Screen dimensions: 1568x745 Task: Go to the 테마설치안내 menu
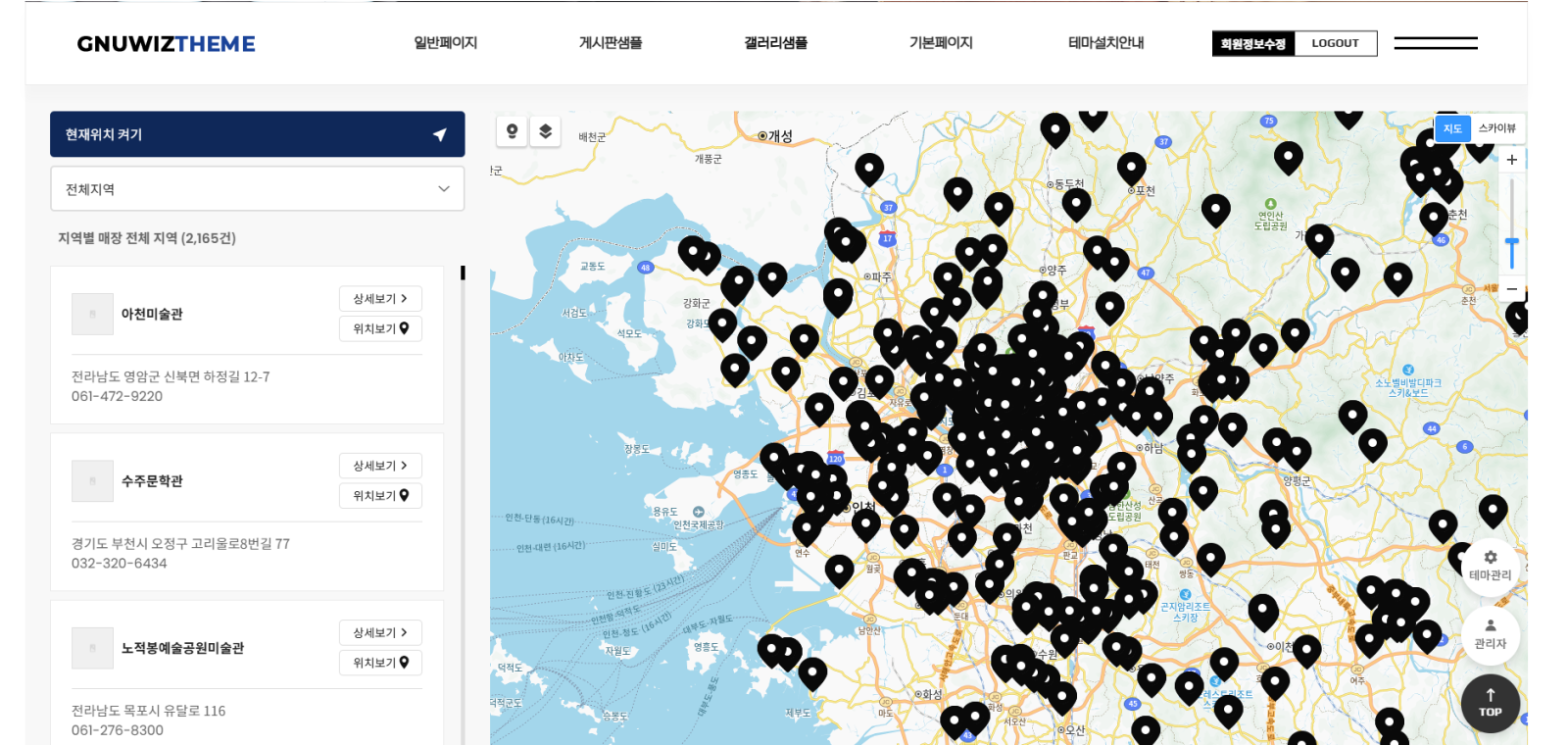1105,43
